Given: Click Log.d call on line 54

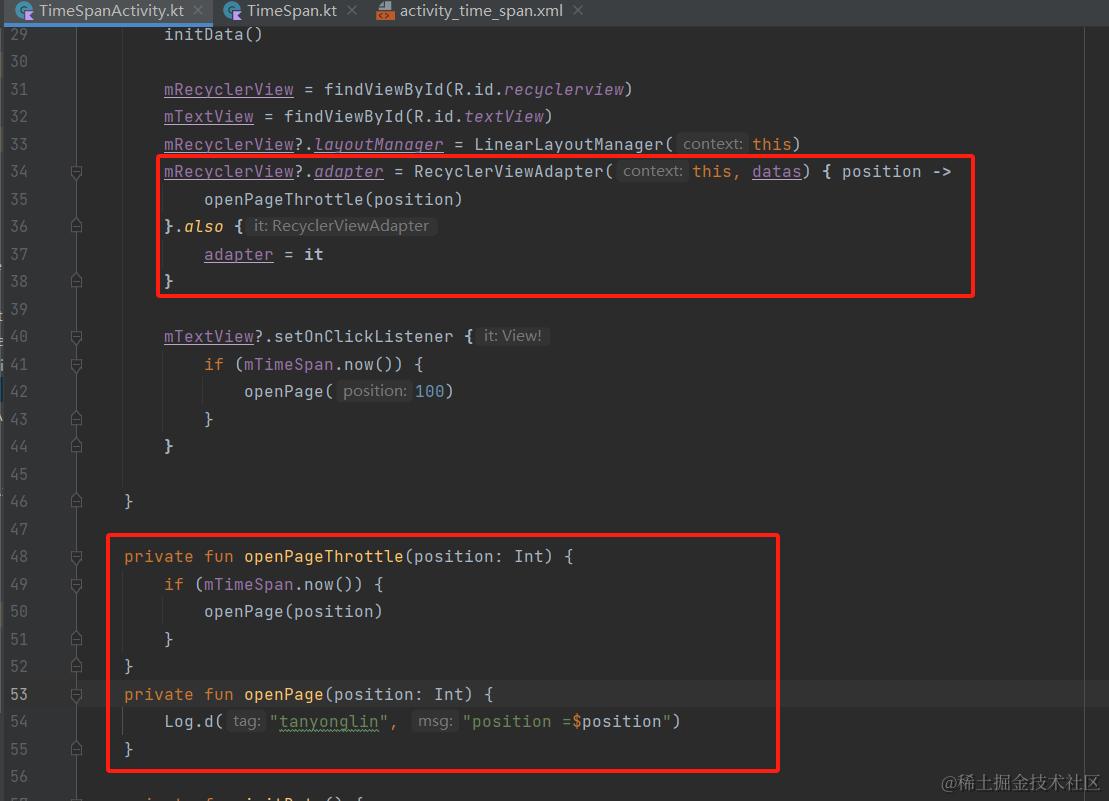Looking at the screenshot, I should pos(188,722).
